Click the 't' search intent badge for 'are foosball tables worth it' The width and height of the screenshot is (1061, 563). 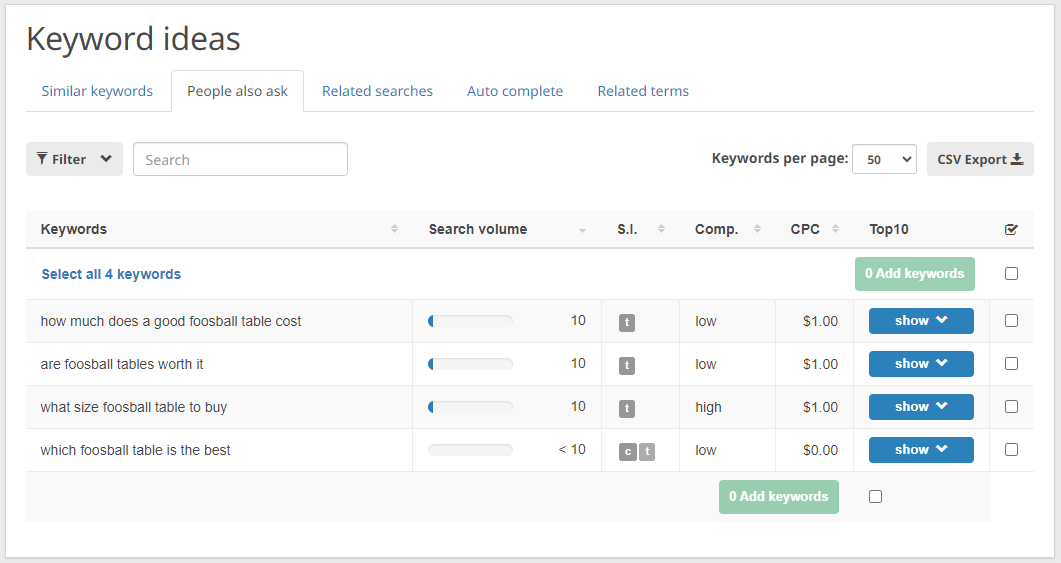[x=627, y=365]
